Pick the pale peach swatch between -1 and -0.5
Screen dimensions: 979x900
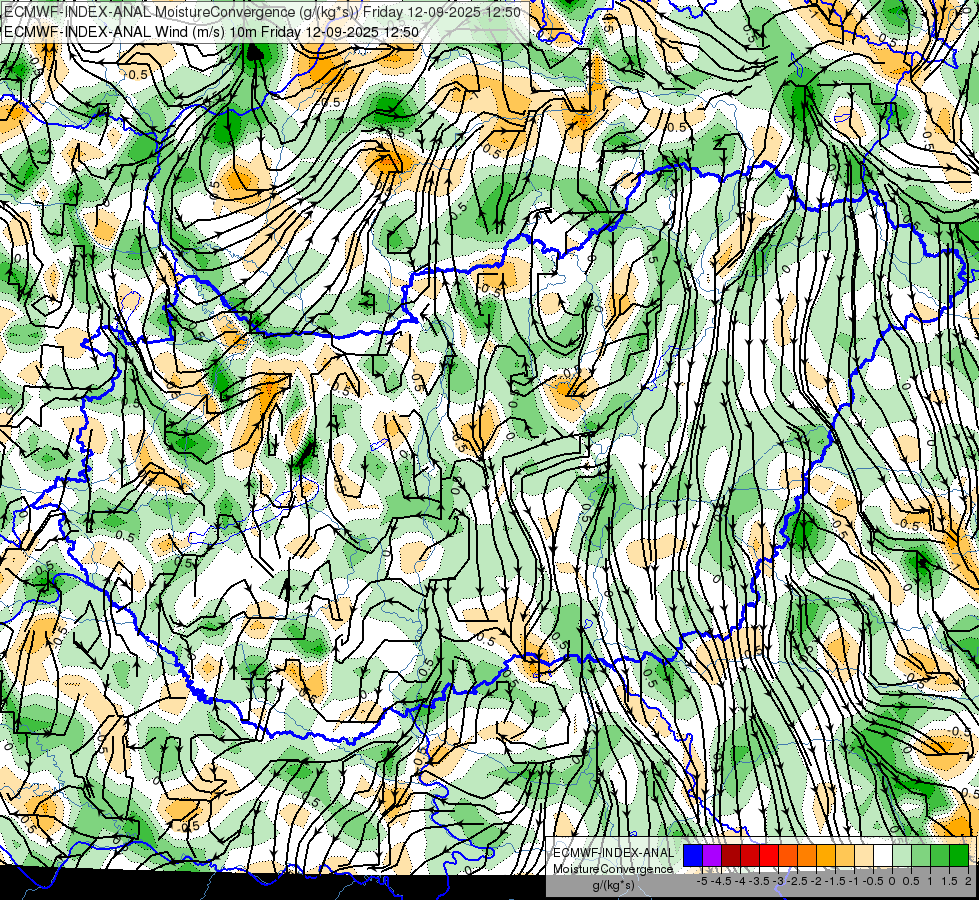pos(864,855)
